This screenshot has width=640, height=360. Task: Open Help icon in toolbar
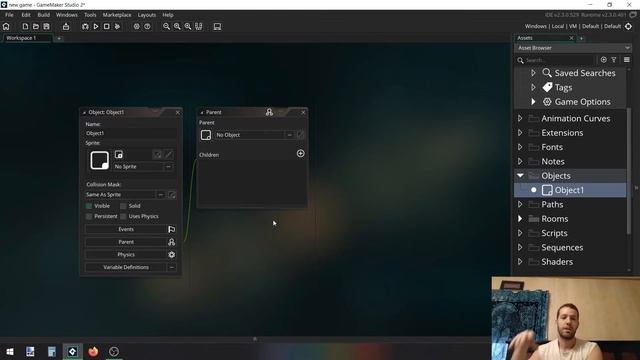pyautogui.click(x=147, y=27)
